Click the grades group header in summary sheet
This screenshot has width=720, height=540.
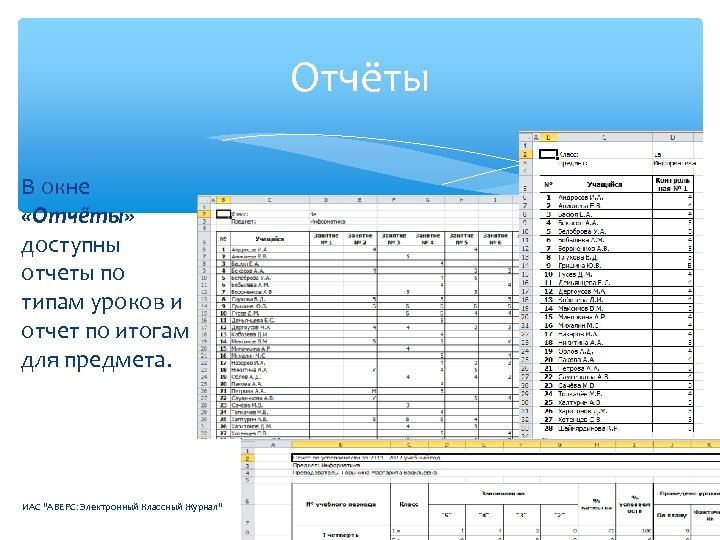pos(503,494)
